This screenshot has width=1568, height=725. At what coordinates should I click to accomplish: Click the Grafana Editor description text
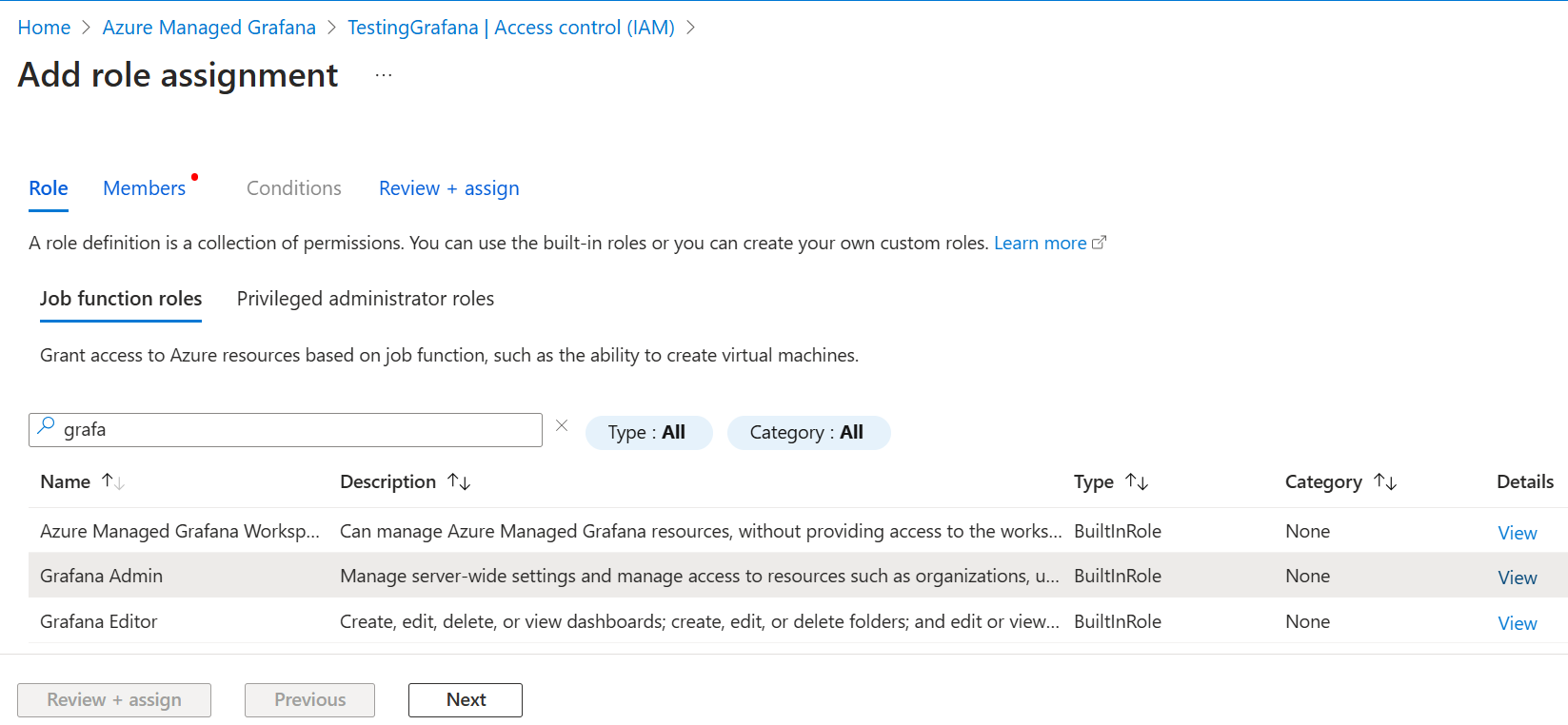pyautogui.click(x=700, y=621)
